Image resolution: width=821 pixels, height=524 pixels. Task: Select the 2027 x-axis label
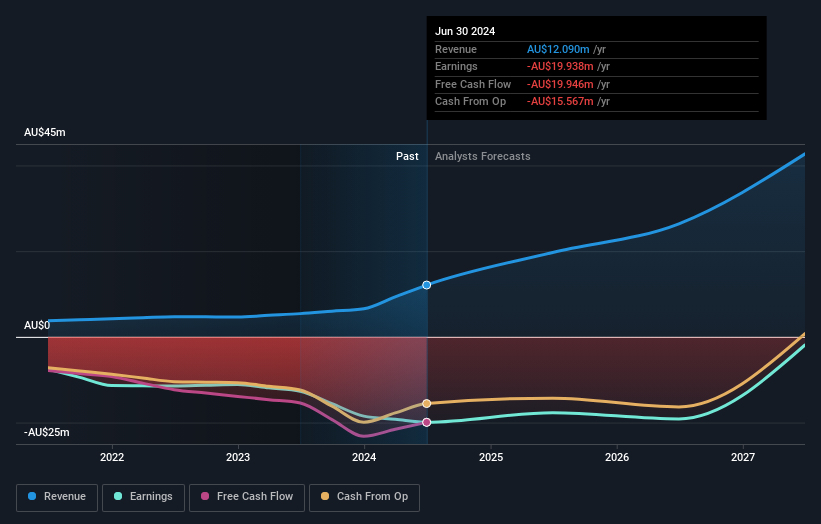click(742, 458)
